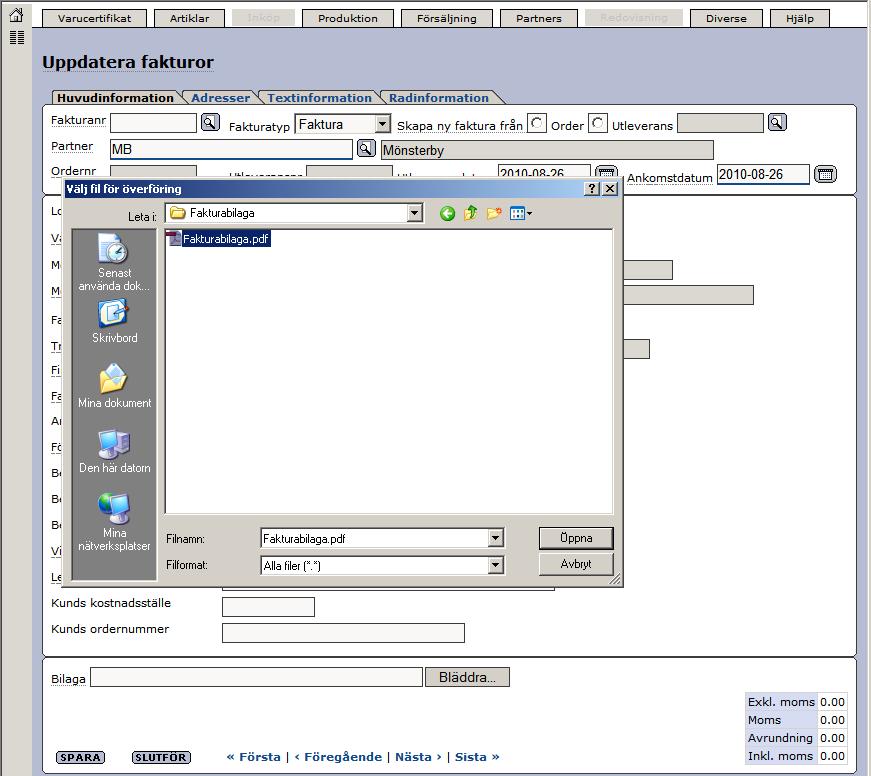Open the view menu icon in dialog
871x776 pixels.
click(520, 213)
